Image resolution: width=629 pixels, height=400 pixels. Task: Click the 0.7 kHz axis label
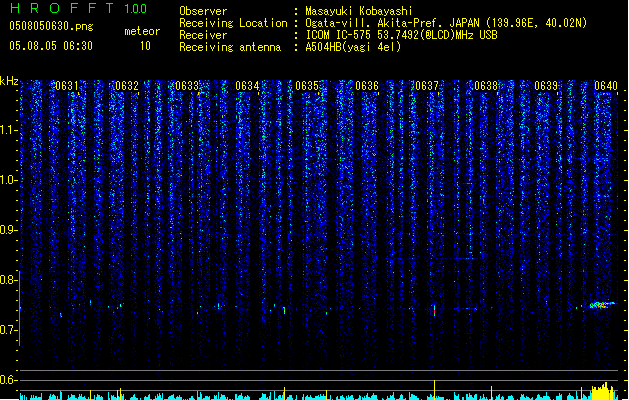point(8,330)
